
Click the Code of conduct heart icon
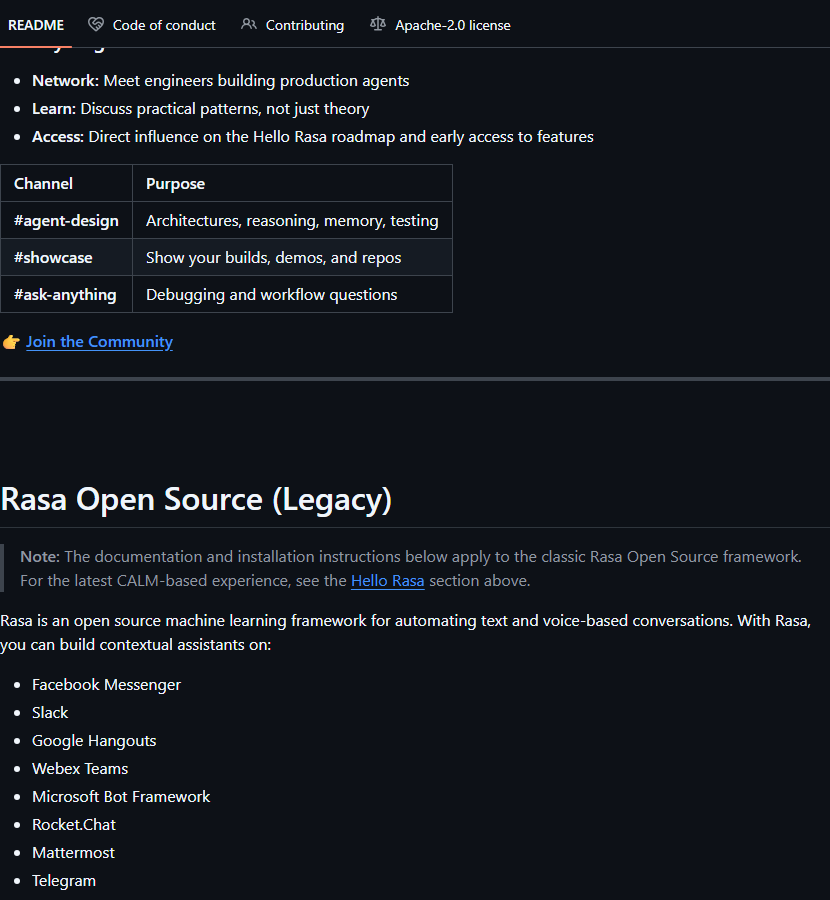[96, 25]
